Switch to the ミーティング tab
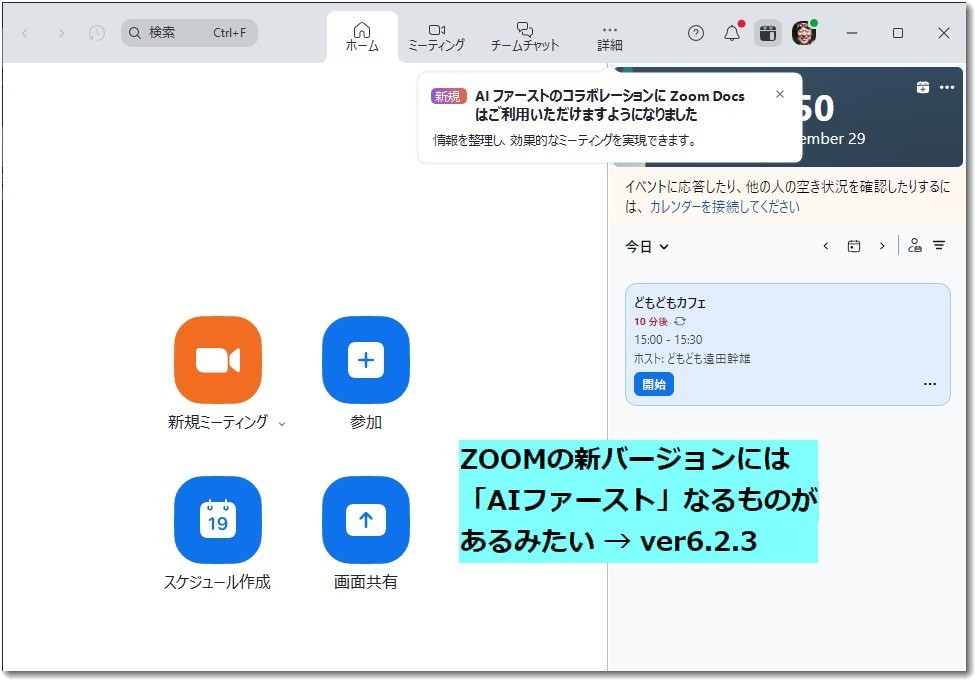The height and width of the screenshot is (680, 975). [436, 37]
